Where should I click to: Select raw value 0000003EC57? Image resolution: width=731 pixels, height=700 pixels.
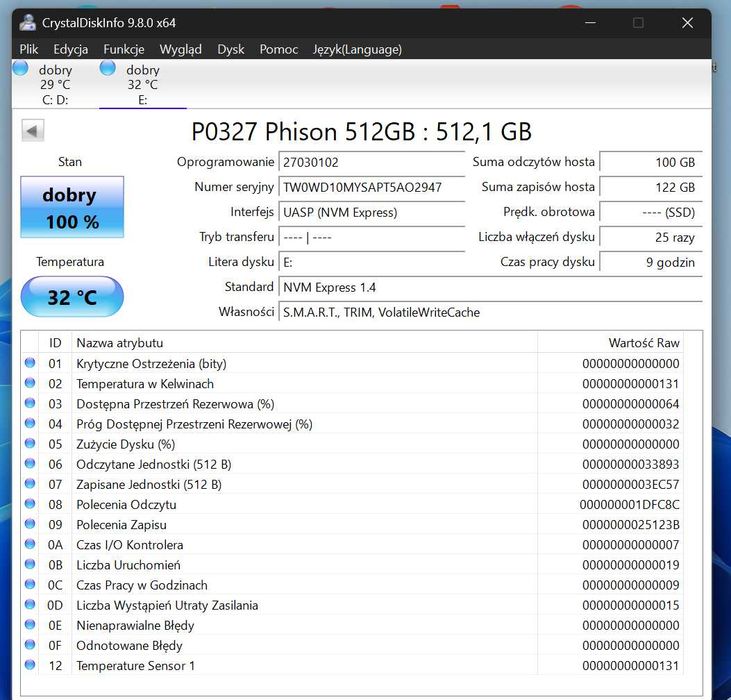pyautogui.click(x=631, y=484)
